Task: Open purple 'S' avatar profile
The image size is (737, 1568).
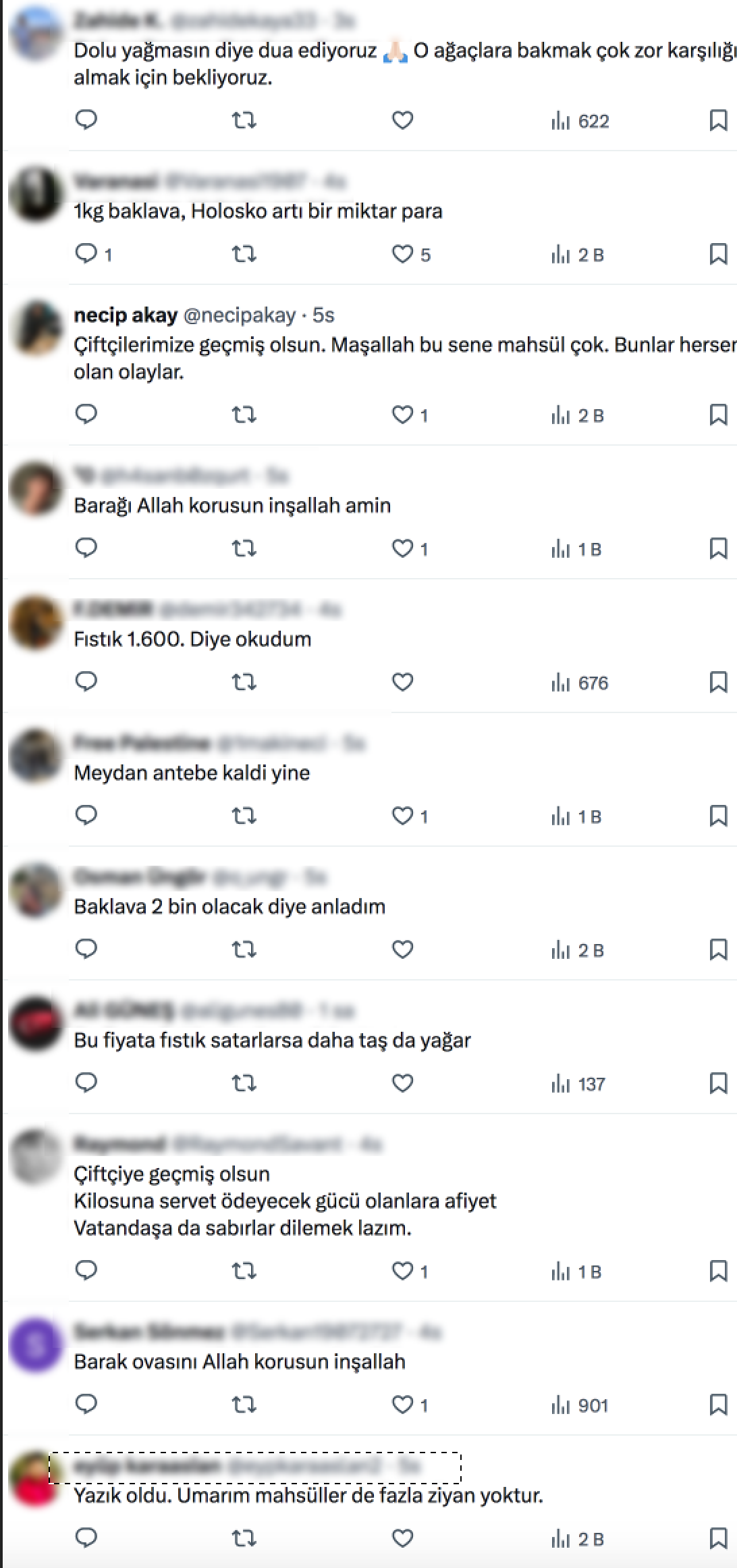Action: click(35, 1344)
